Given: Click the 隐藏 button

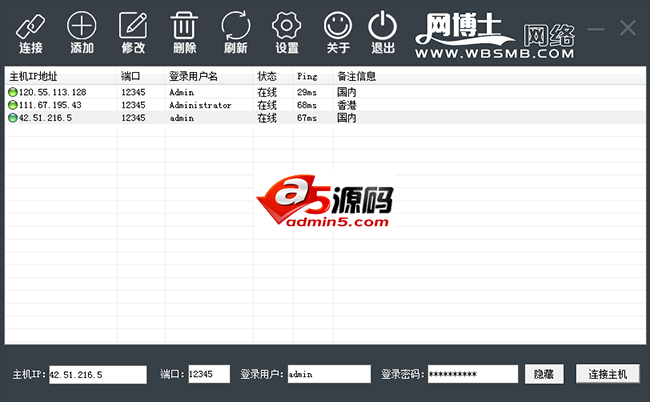Looking at the screenshot, I should coord(544,374).
